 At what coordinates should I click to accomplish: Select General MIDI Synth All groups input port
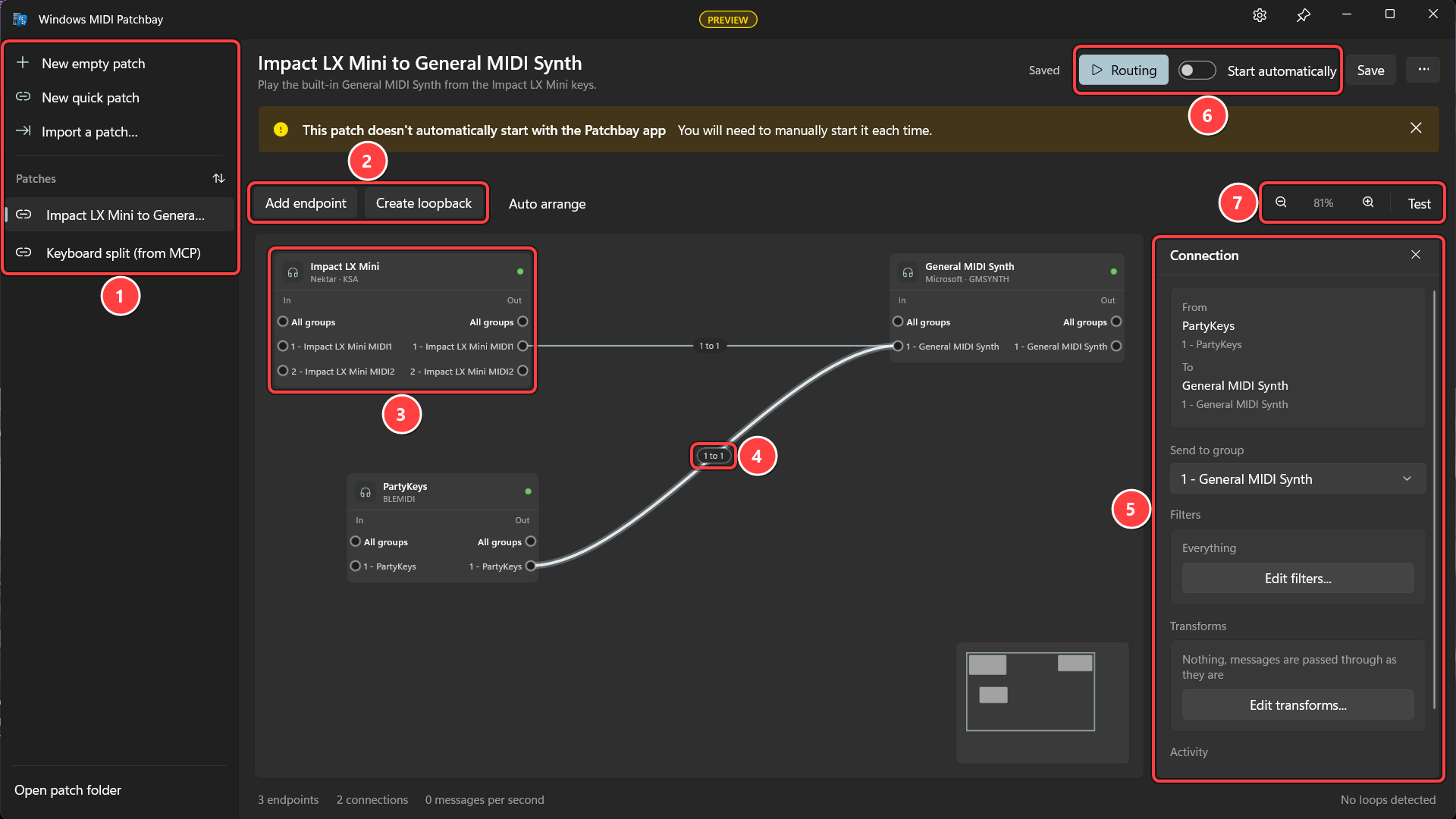tap(898, 322)
